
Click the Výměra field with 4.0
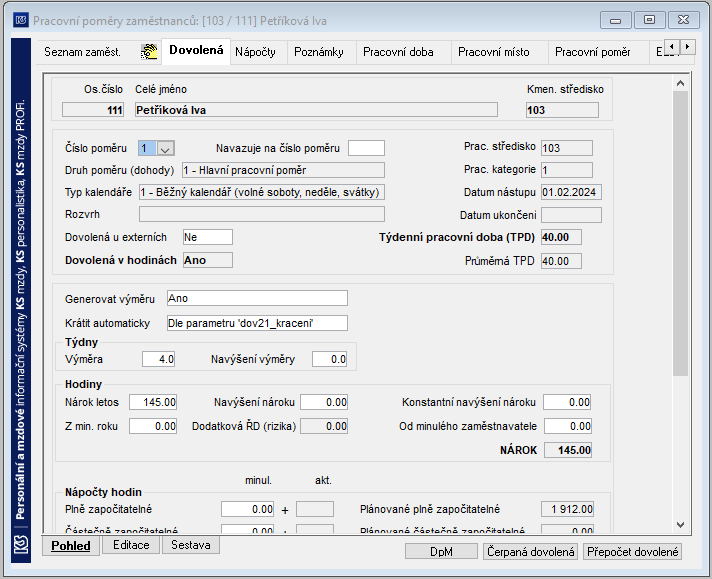158,359
